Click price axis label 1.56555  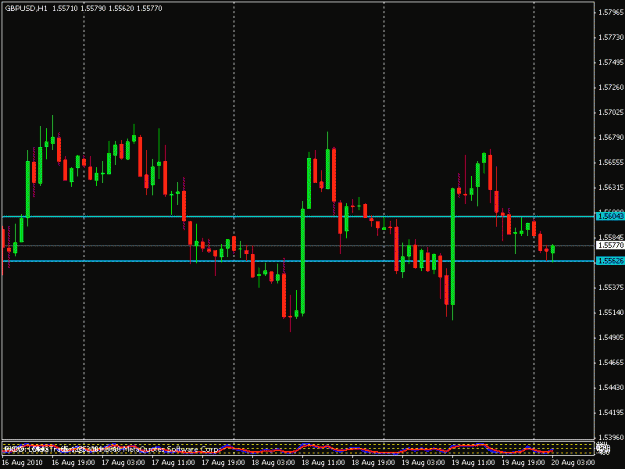tap(611, 163)
